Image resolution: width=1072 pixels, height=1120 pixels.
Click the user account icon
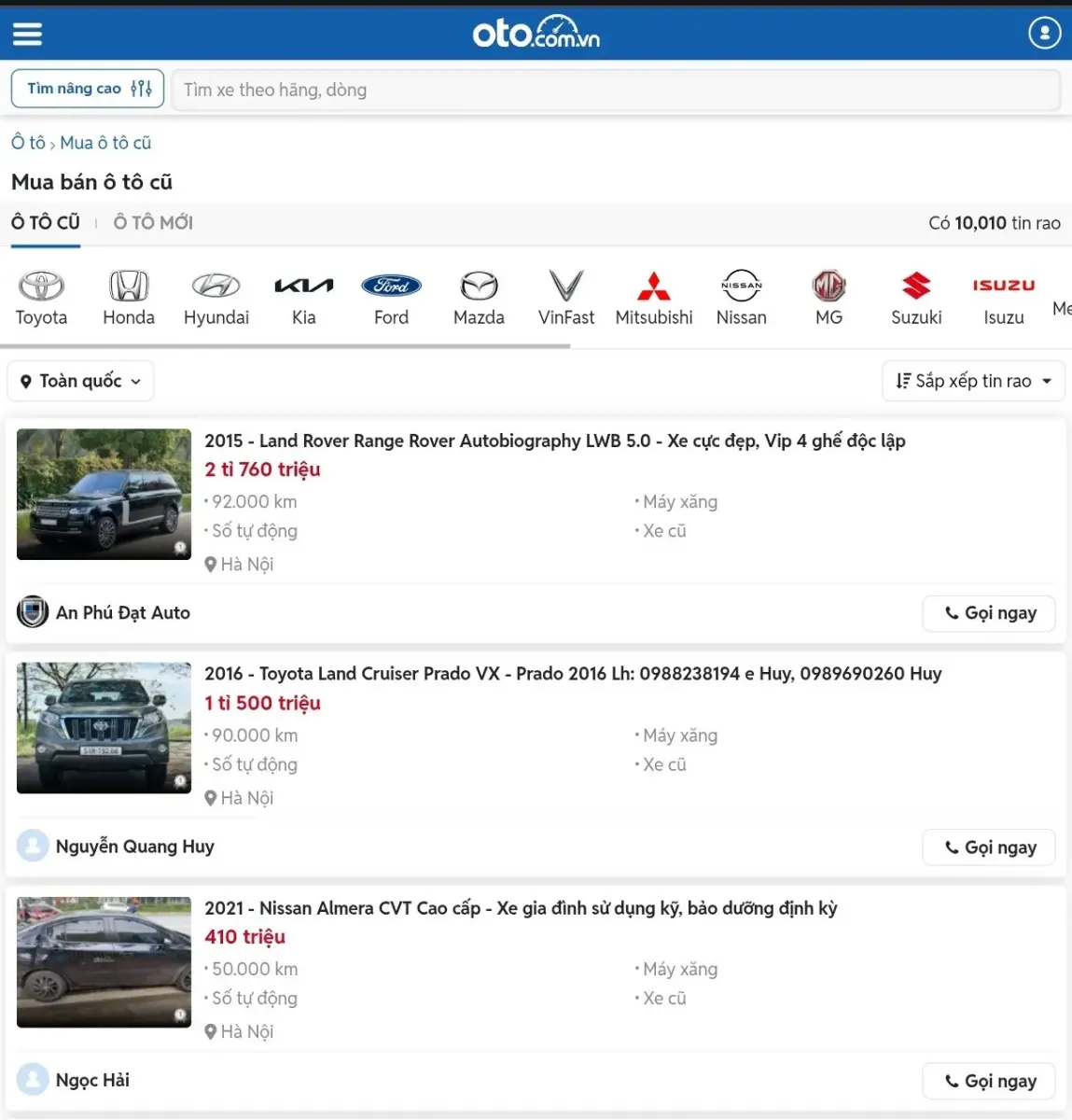1044,33
